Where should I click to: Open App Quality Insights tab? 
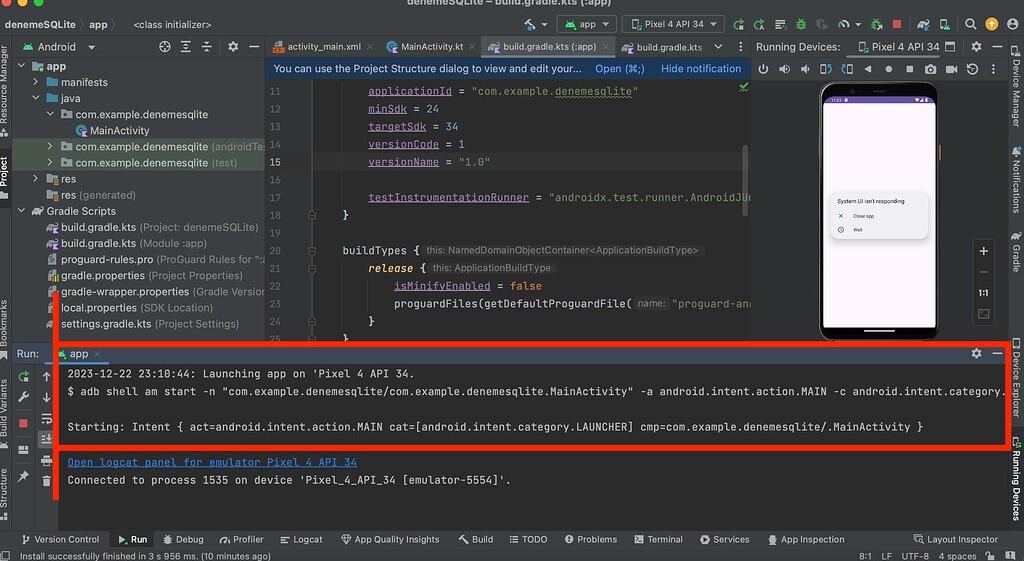tap(390, 539)
